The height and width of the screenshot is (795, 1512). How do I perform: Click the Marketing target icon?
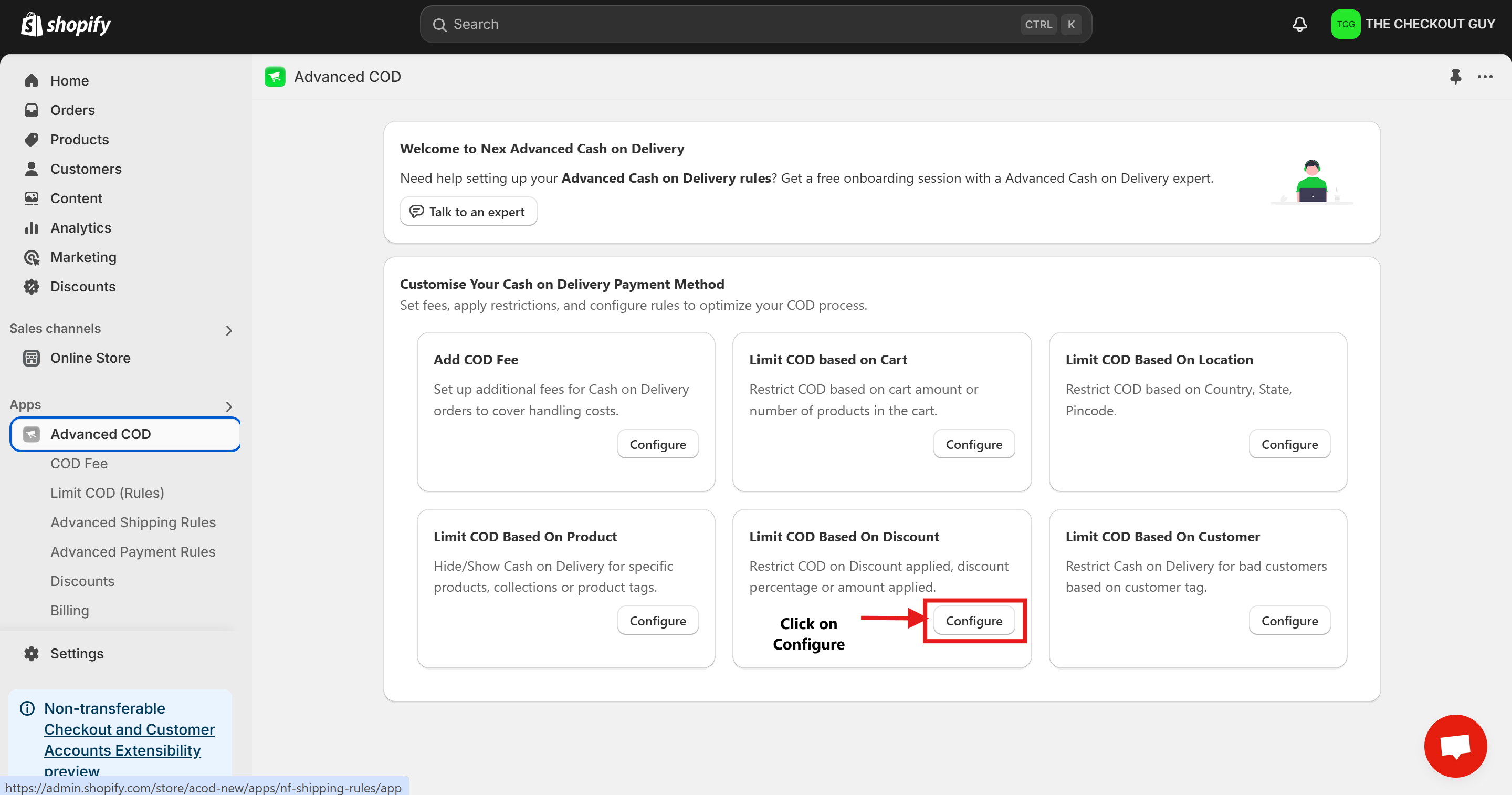click(31, 257)
